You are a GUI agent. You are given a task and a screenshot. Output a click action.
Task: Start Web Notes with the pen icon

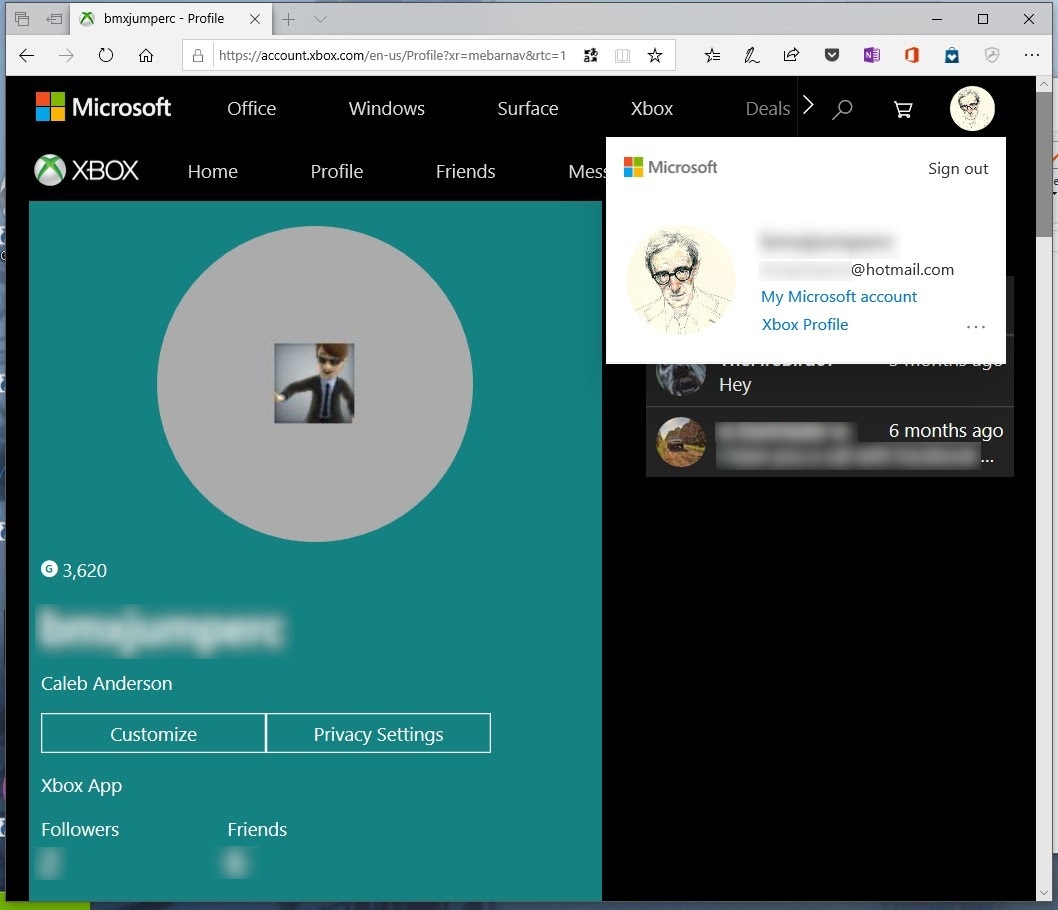point(751,55)
